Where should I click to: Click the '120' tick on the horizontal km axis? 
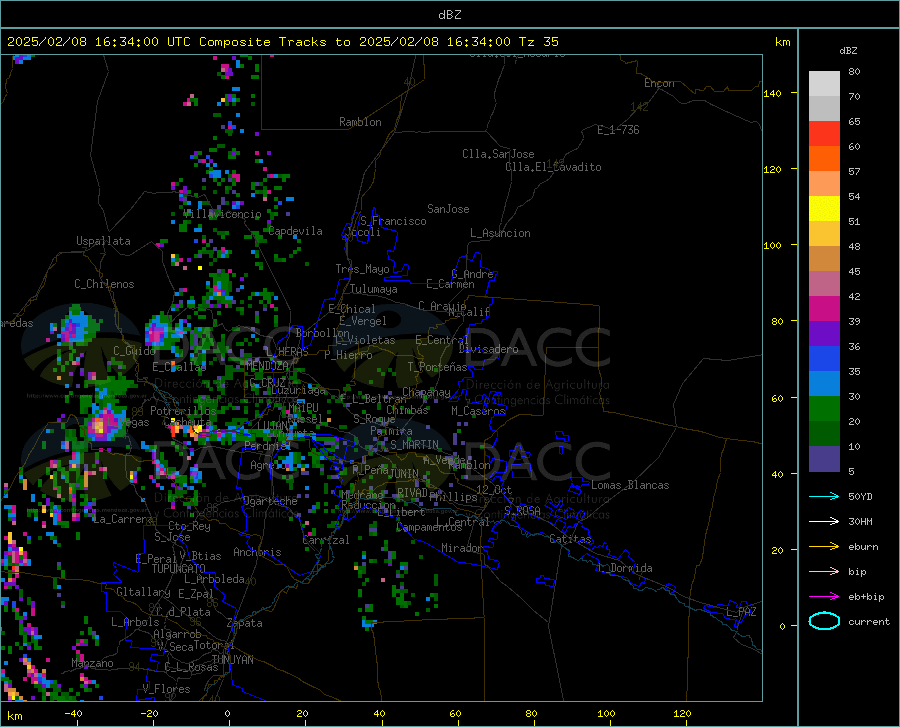point(682,713)
